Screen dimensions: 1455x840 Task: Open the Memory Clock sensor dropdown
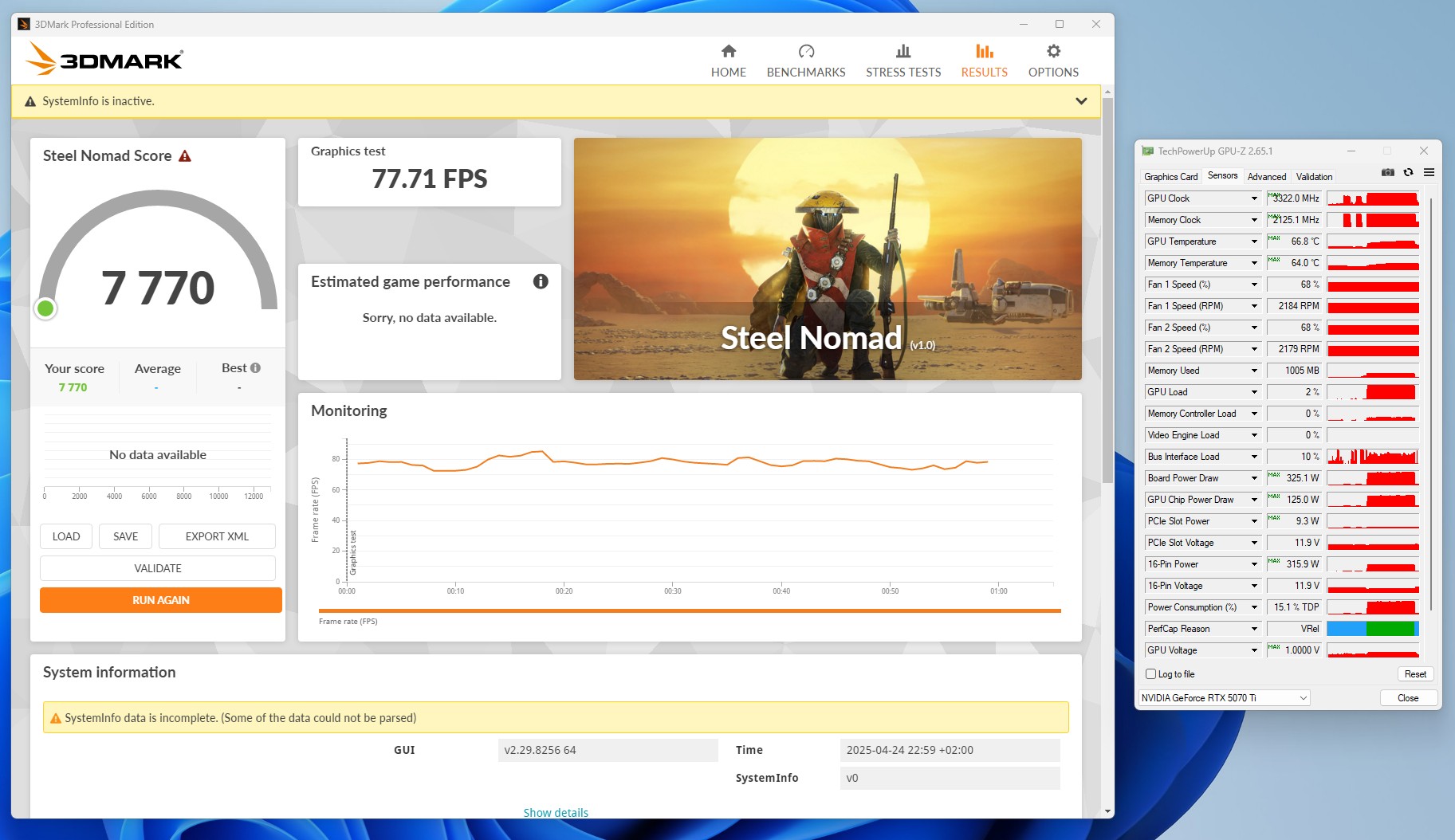[1254, 220]
